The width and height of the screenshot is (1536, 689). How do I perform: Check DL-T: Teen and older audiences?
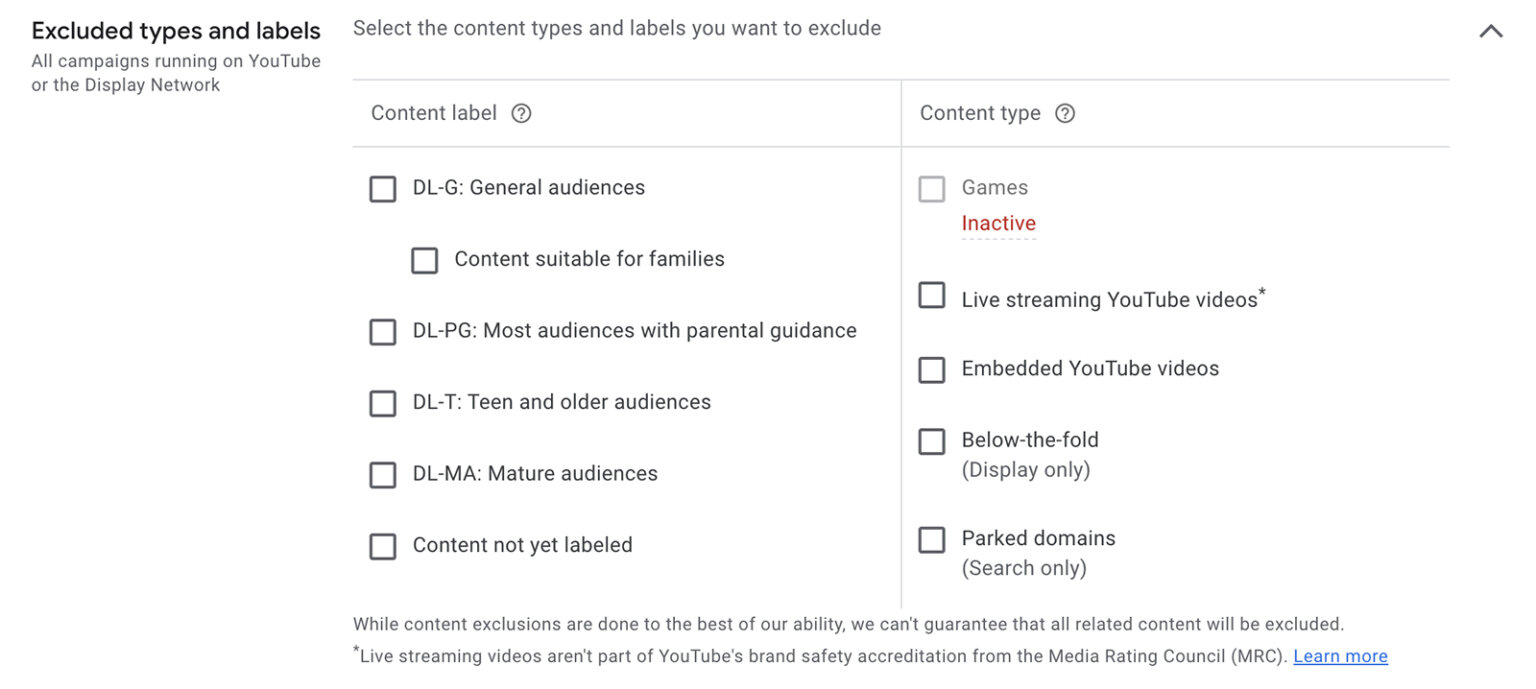pos(383,403)
